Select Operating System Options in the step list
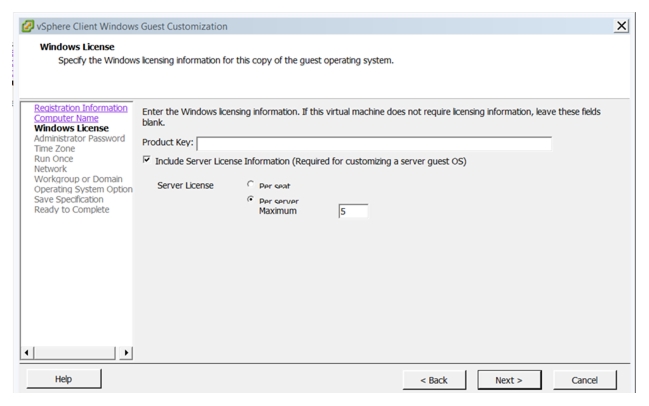The width and height of the screenshot is (649, 406). point(83,189)
